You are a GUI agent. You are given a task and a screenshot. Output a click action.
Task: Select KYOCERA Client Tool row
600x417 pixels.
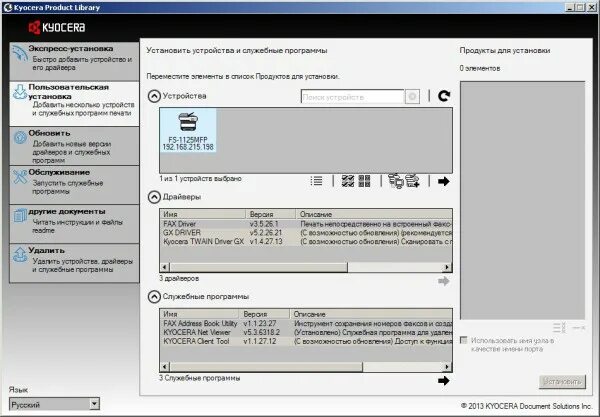pos(306,341)
